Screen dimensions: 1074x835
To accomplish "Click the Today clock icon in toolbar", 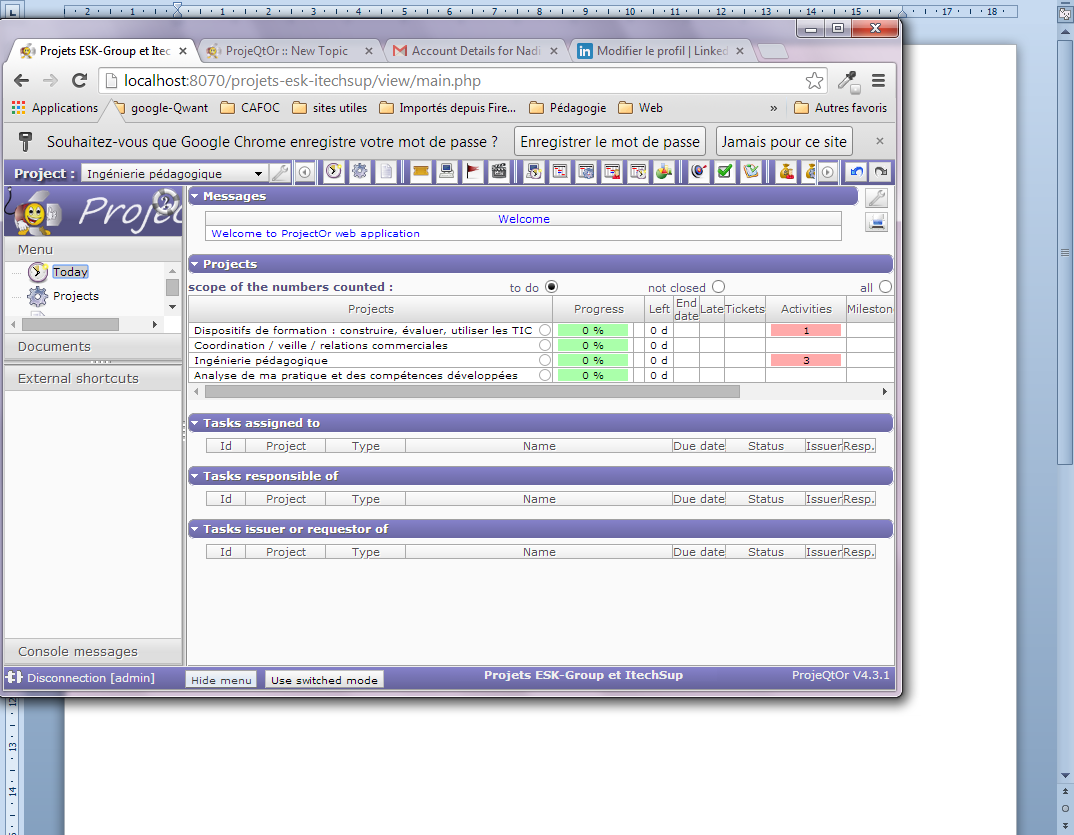I will [x=333, y=172].
